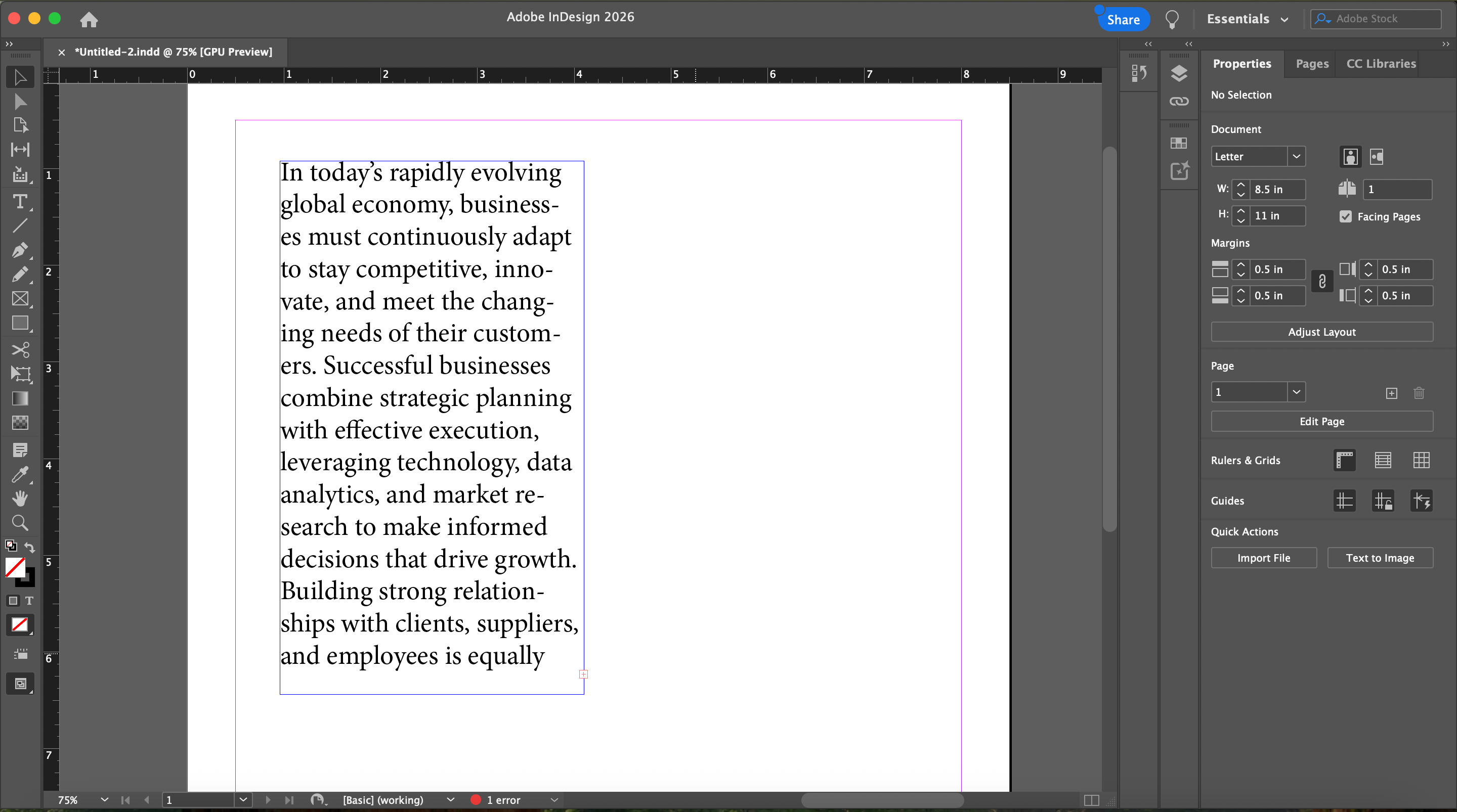Image resolution: width=1457 pixels, height=812 pixels.
Task: Pick the Scissors tool
Action: click(x=20, y=349)
